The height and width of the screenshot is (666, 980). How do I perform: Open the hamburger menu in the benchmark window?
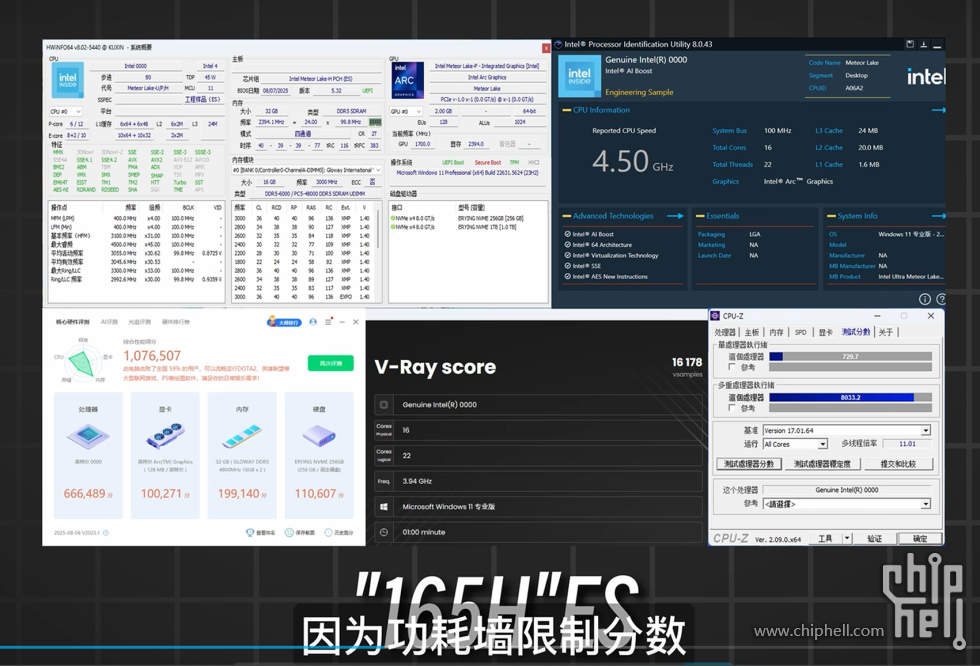coord(328,322)
